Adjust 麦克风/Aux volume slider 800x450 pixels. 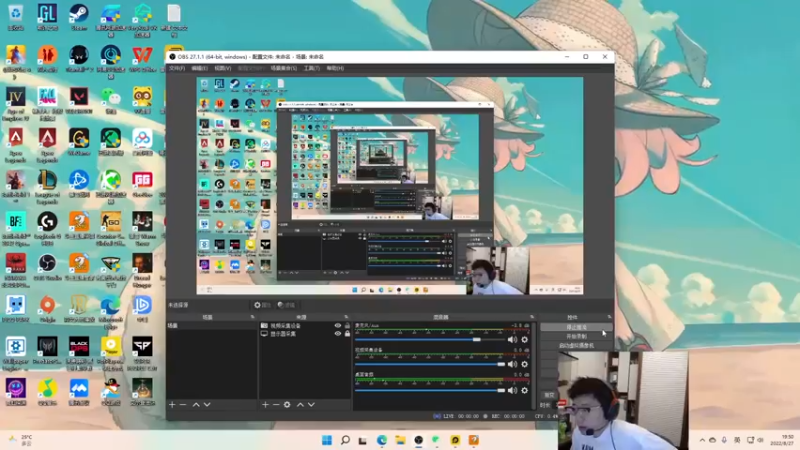(430, 340)
